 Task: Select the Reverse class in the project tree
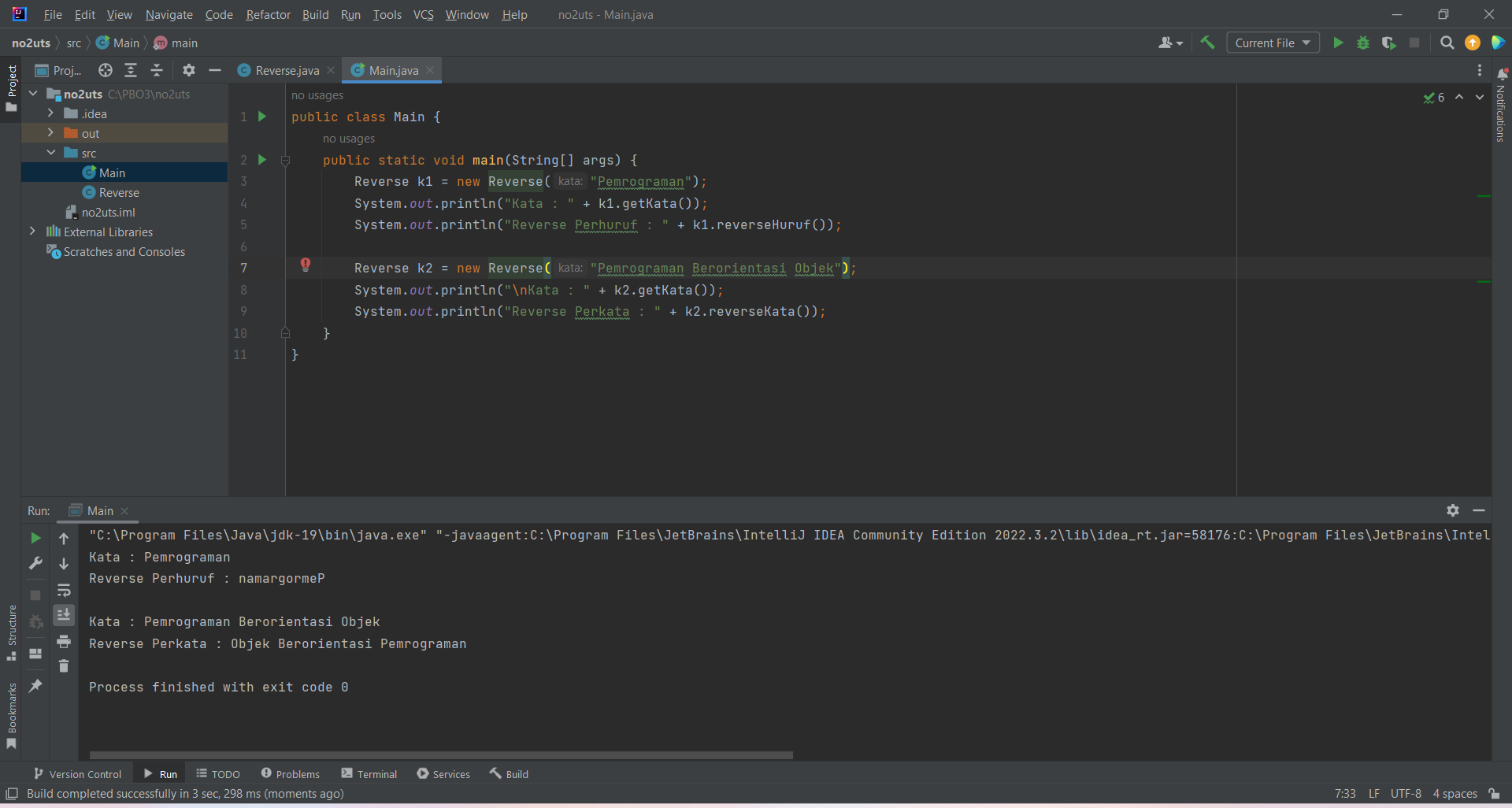pos(119,191)
